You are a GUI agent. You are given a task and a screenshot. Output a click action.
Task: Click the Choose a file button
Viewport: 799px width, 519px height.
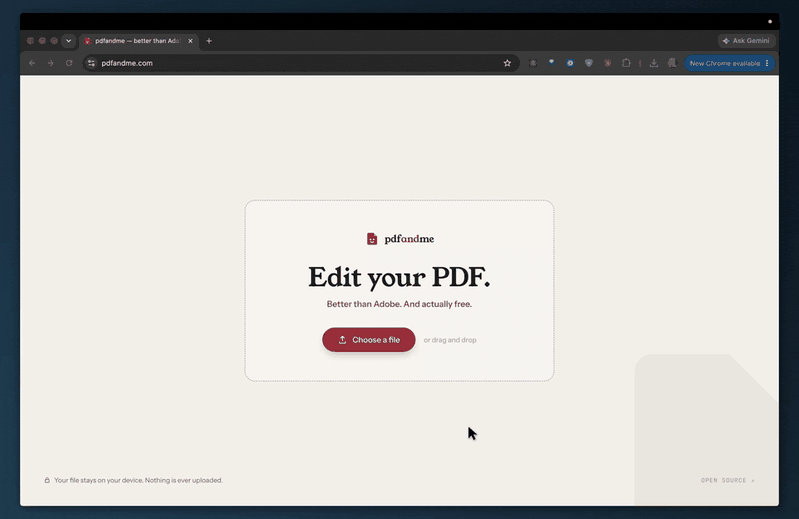tap(368, 340)
